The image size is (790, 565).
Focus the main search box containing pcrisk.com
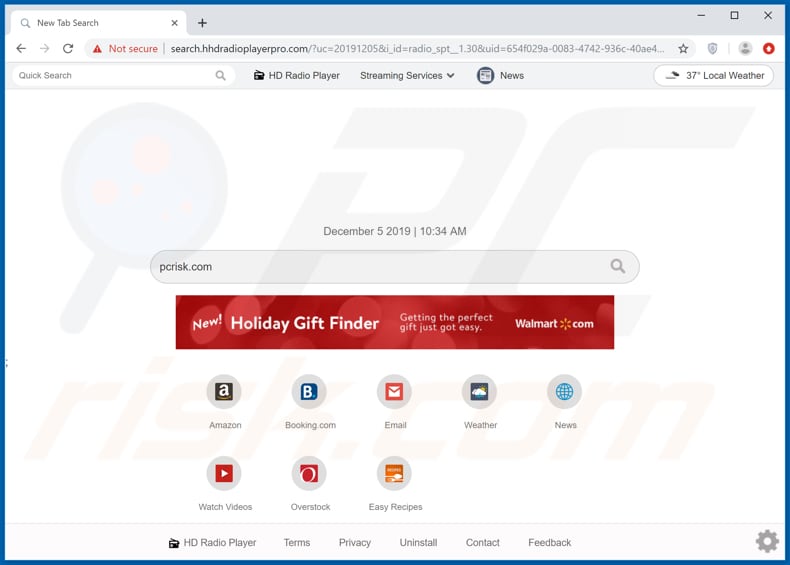pyautogui.click(x=394, y=266)
